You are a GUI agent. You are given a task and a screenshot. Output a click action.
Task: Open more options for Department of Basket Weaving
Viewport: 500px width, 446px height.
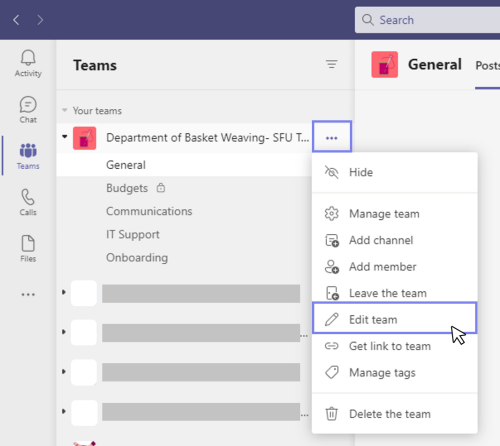(x=332, y=137)
